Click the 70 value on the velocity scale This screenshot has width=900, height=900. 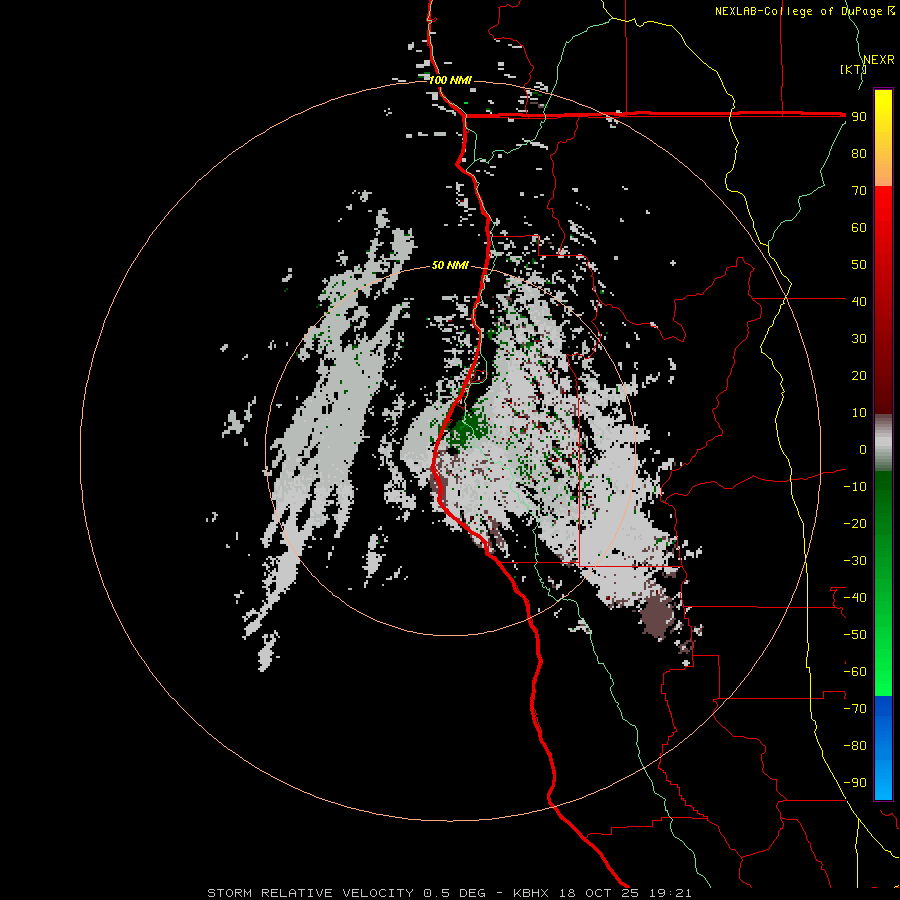(859, 191)
